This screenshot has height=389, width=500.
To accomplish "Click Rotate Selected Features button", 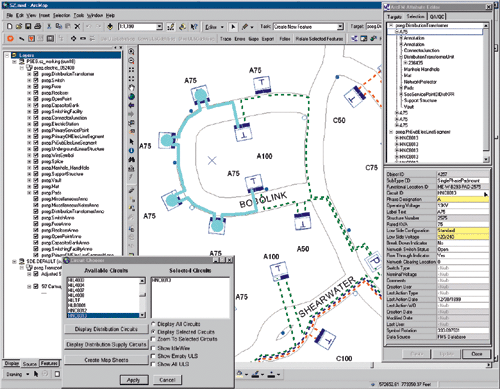I will [320, 39].
